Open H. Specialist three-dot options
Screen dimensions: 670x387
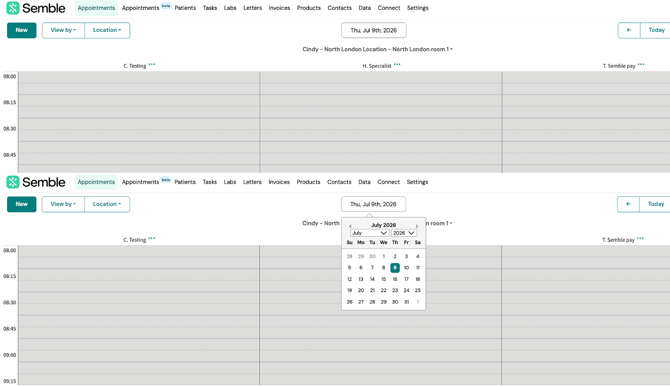point(397,64)
